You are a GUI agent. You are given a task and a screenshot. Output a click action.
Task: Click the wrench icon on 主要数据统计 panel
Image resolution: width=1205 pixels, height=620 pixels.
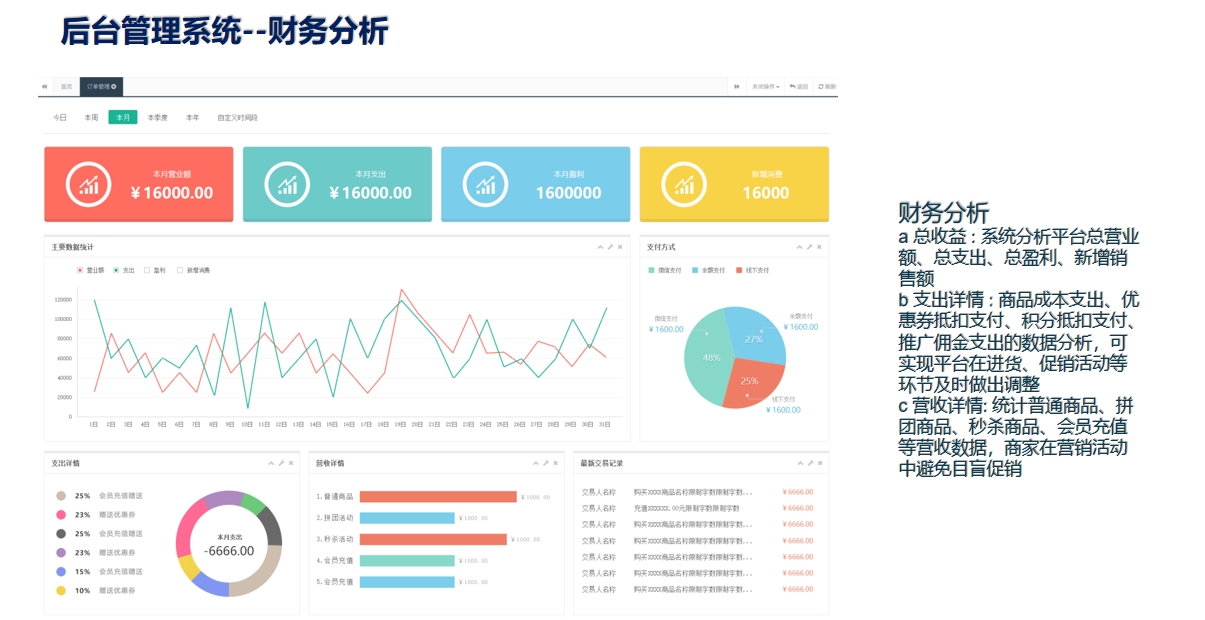click(x=611, y=247)
